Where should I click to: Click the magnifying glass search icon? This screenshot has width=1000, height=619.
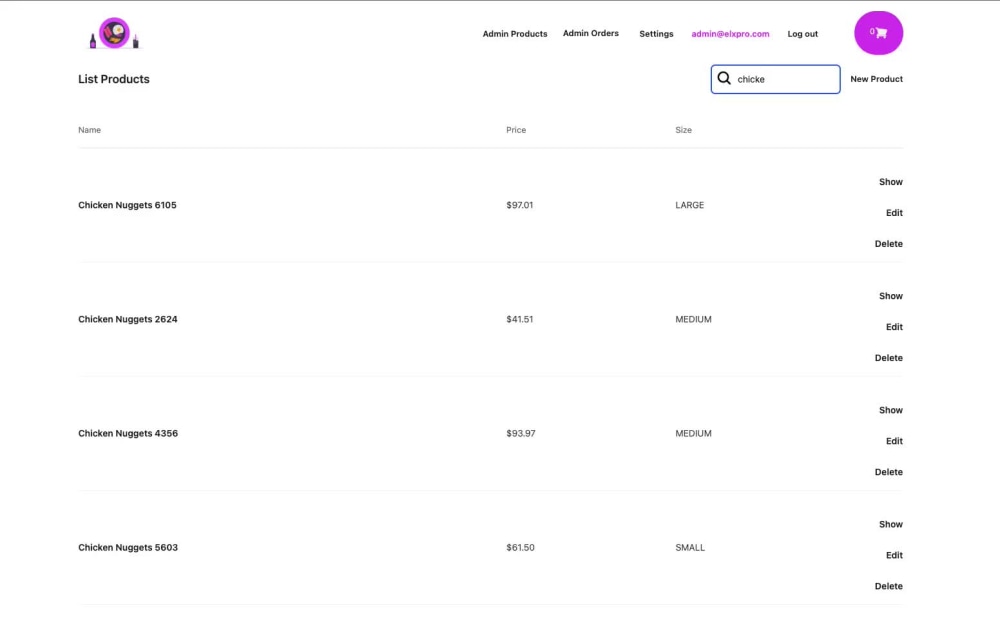724,78
